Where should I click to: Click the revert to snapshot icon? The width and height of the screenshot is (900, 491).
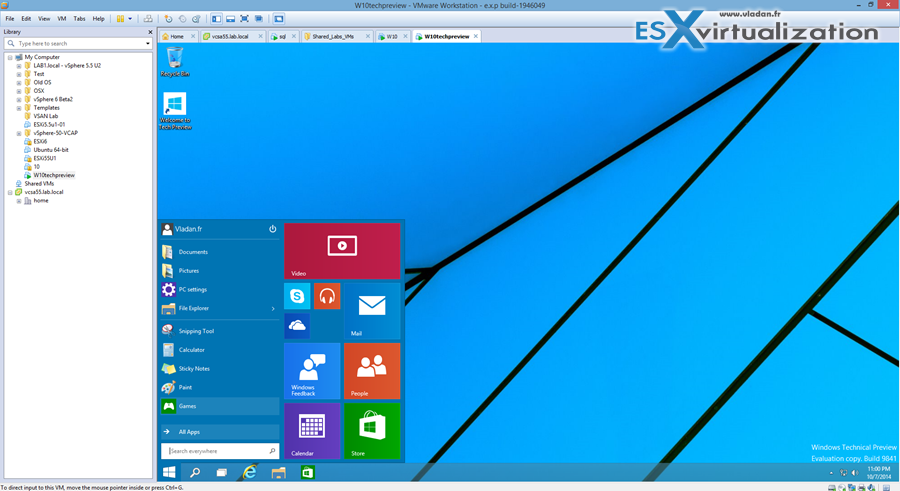click(183, 18)
